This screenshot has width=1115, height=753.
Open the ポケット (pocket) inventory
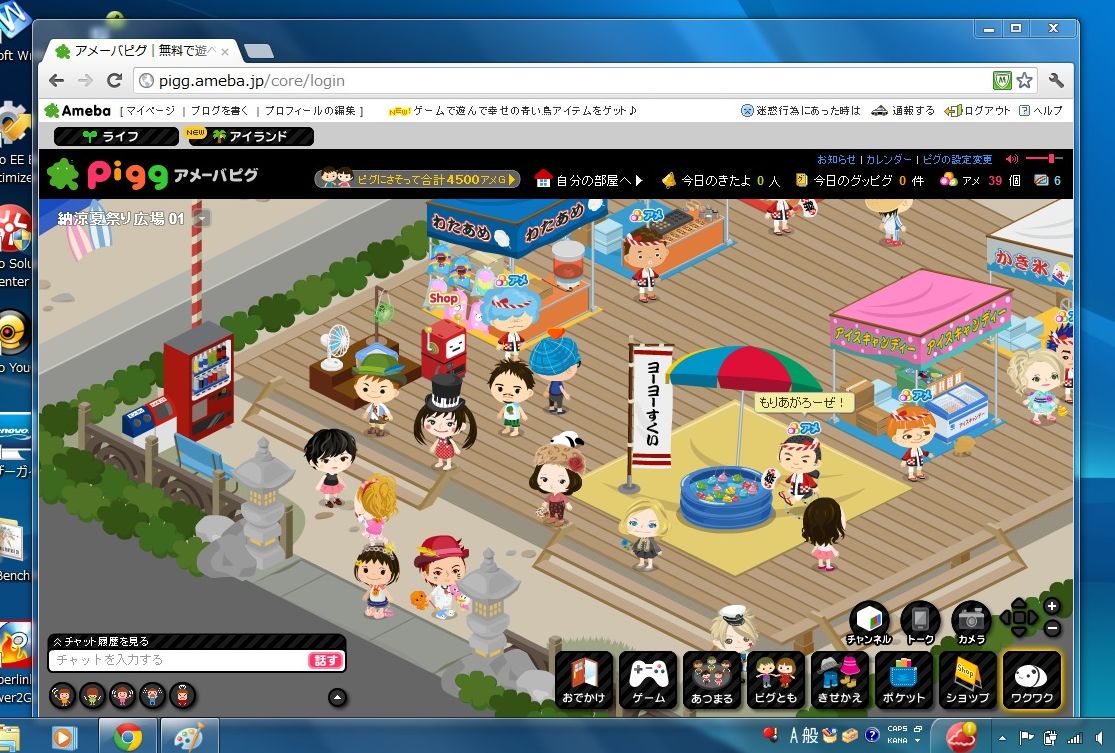click(904, 680)
